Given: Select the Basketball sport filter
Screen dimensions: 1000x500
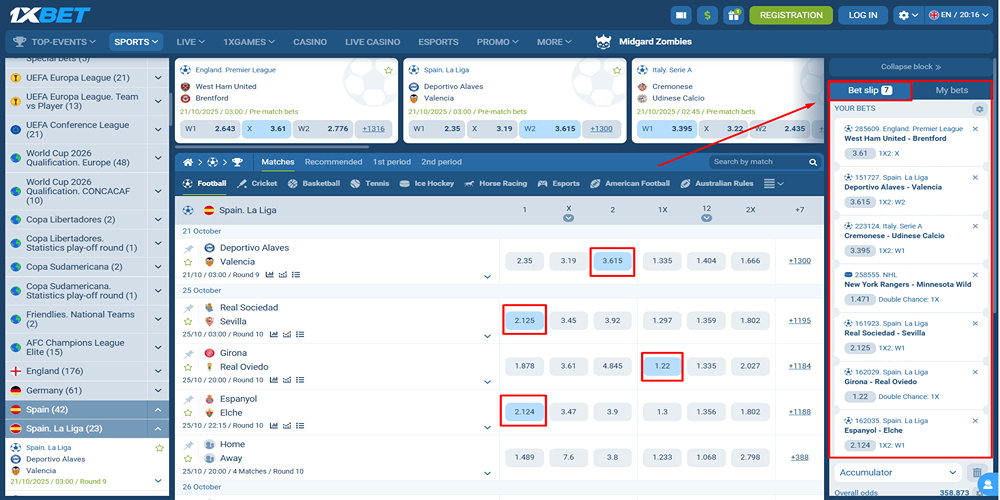Looking at the screenshot, I should (313, 184).
